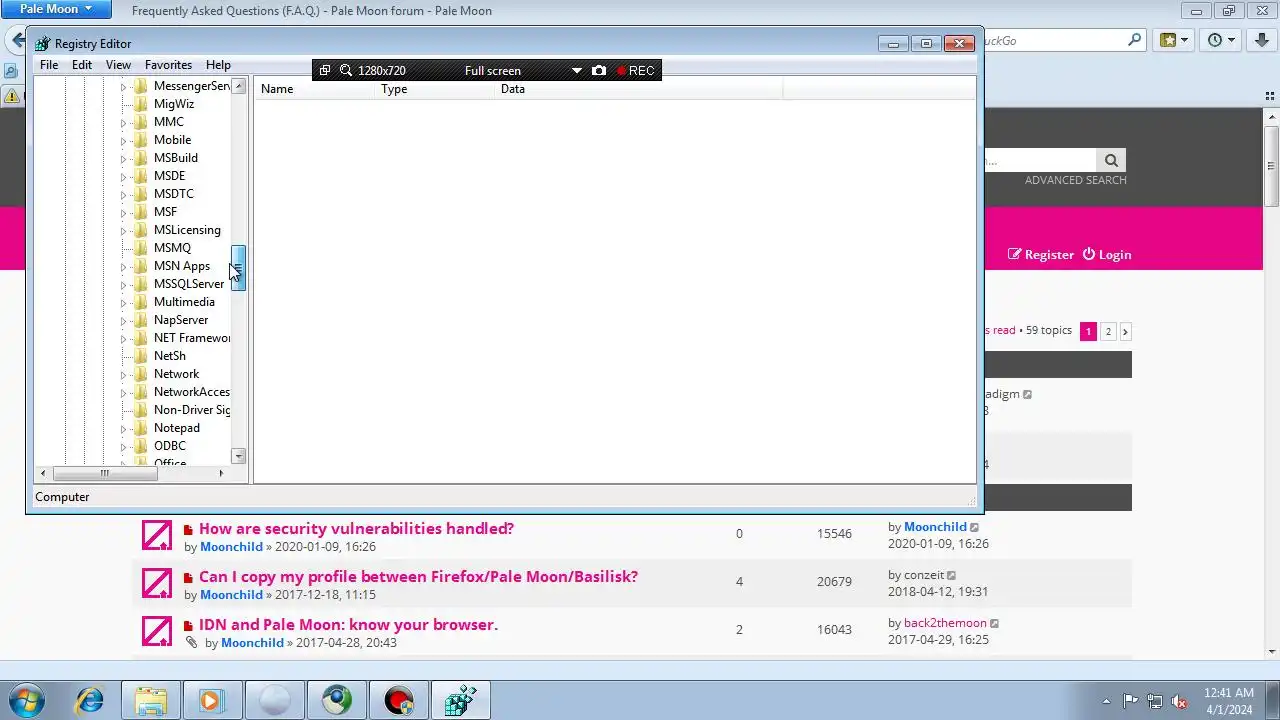Open 'IDN and Pale Moon: know your browser' topic
The width and height of the screenshot is (1280, 720).
[x=348, y=624]
